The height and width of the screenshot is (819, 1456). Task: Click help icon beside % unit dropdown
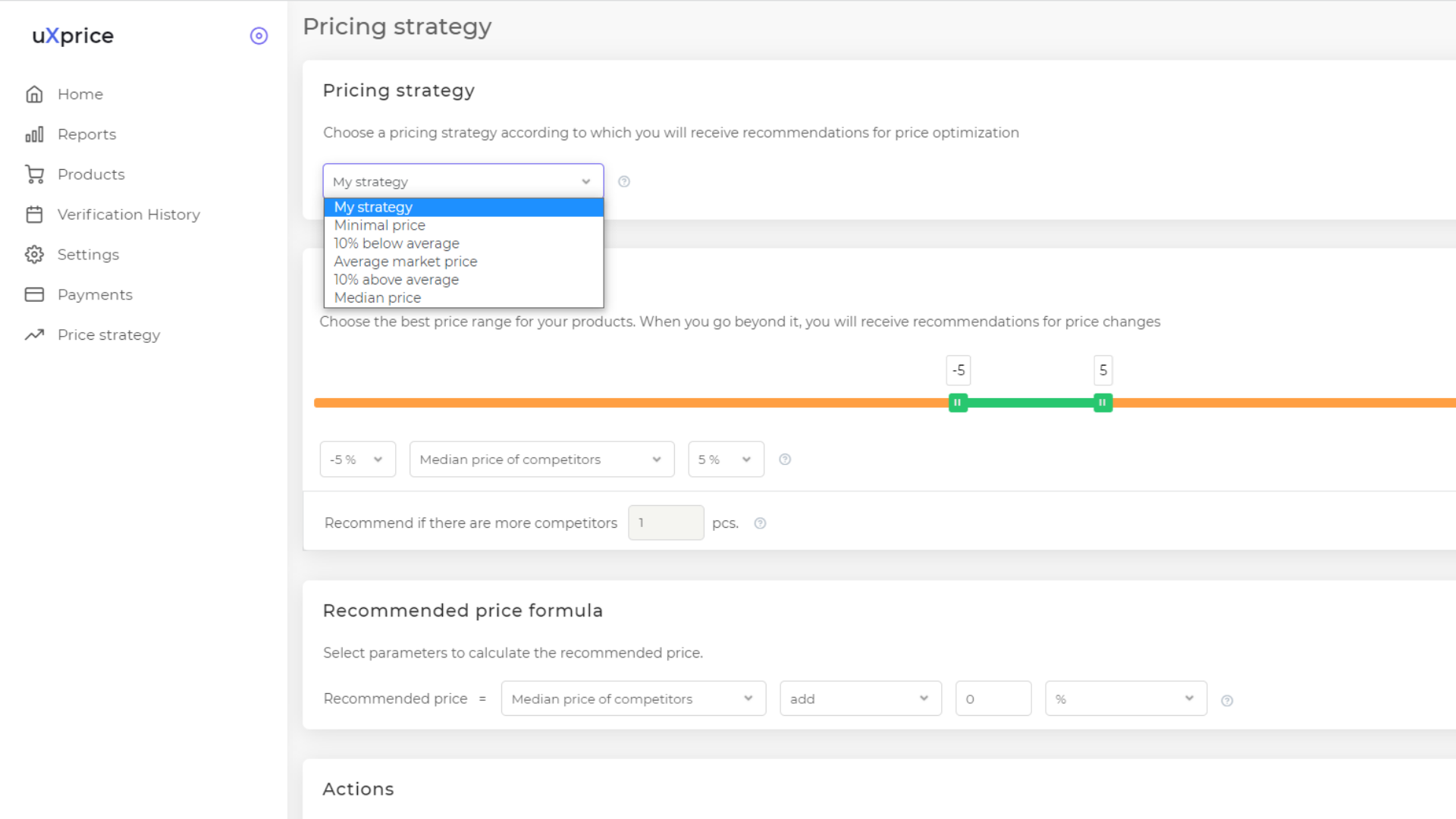click(x=1227, y=701)
